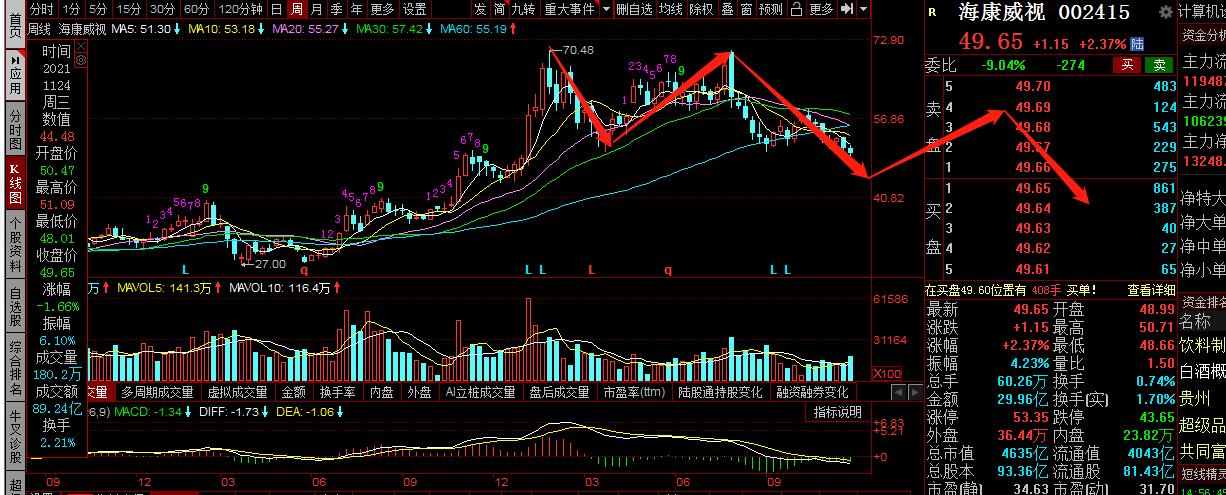Viewport: 1226px width, 495px height.
Task: Click 删自选 to remove from watchlist
Action: point(634,9)
